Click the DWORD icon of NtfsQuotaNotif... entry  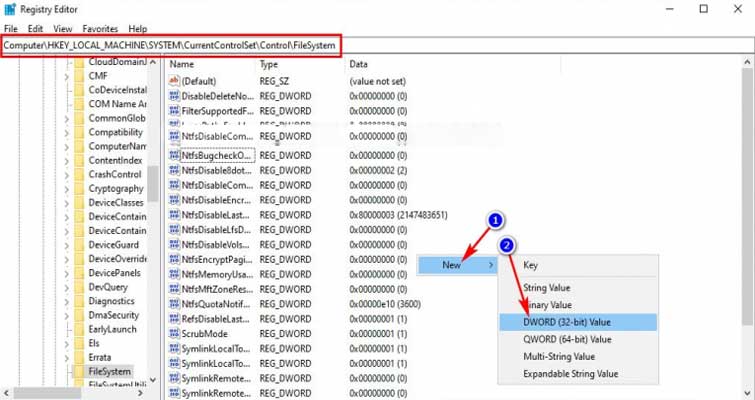pos(174,304)
